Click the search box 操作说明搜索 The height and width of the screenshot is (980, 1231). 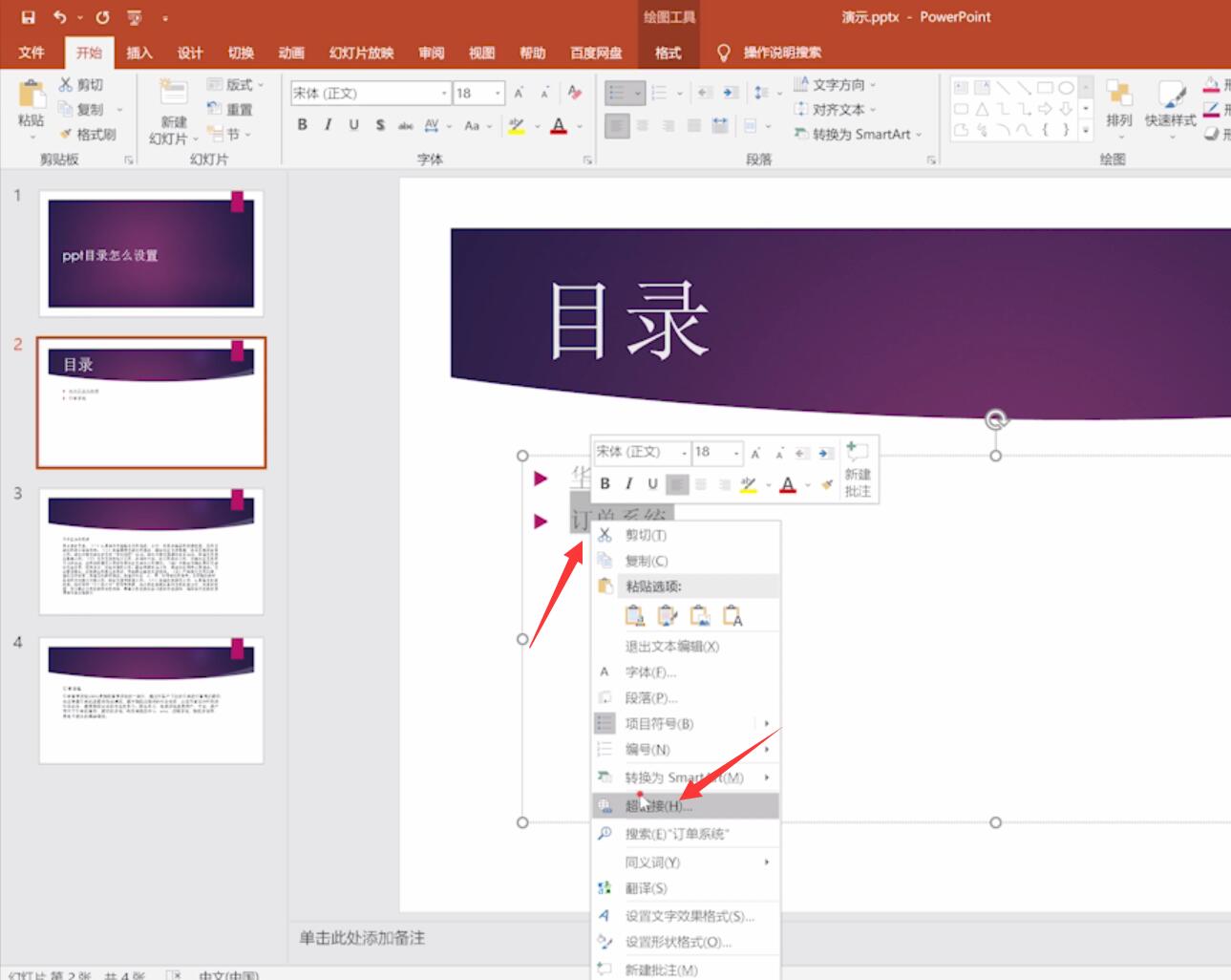pos(782,53)
